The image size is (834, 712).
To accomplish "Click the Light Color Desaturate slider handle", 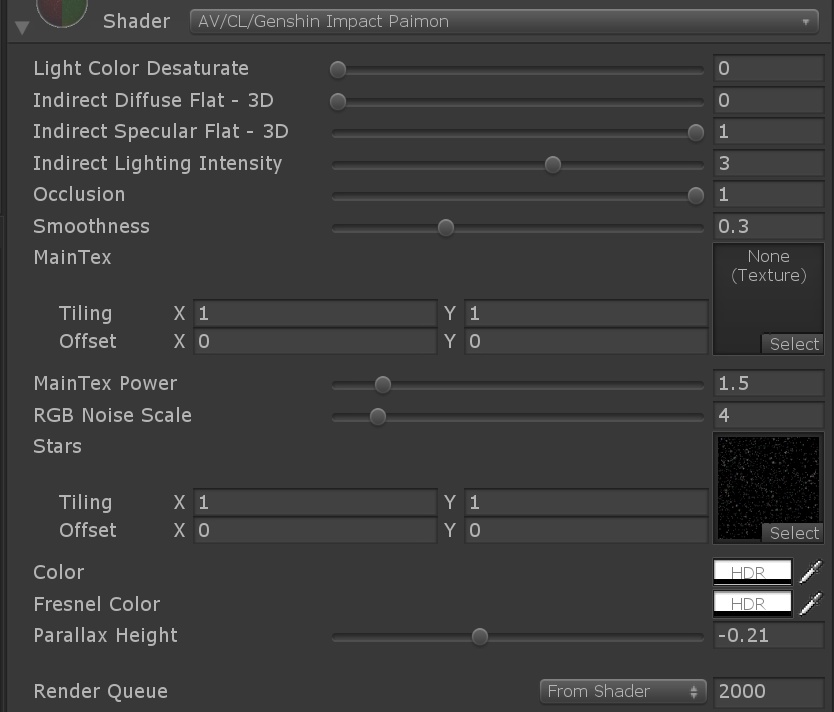I will pyautogui.click(x=338, y=69).
